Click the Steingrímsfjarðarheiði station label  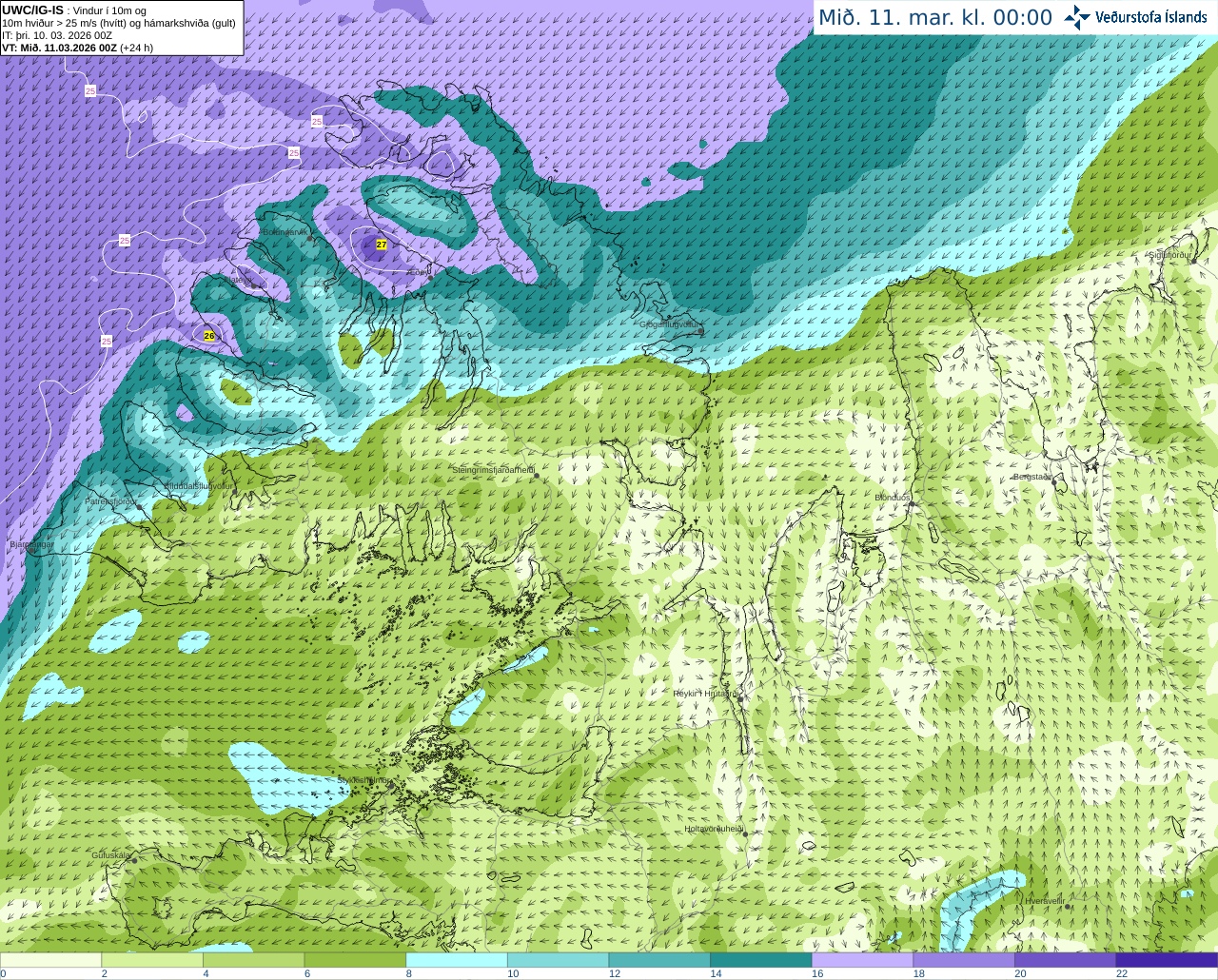493,470
